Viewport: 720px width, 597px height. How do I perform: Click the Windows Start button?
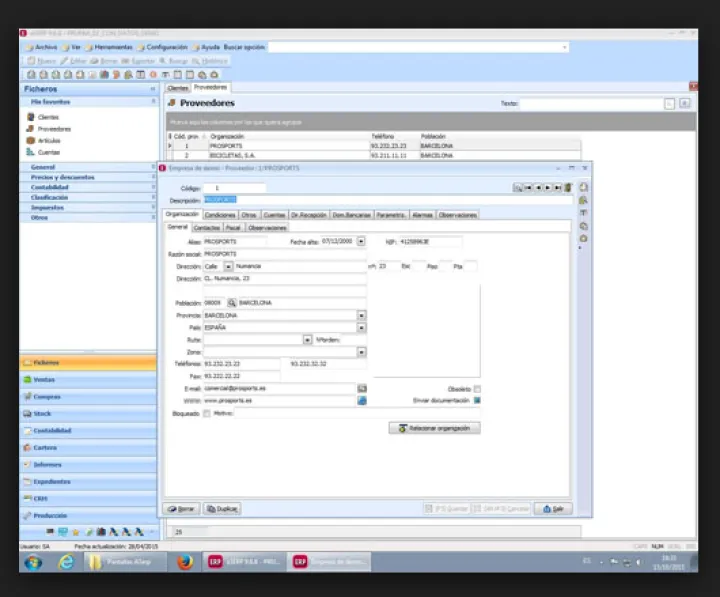(33, 563)
